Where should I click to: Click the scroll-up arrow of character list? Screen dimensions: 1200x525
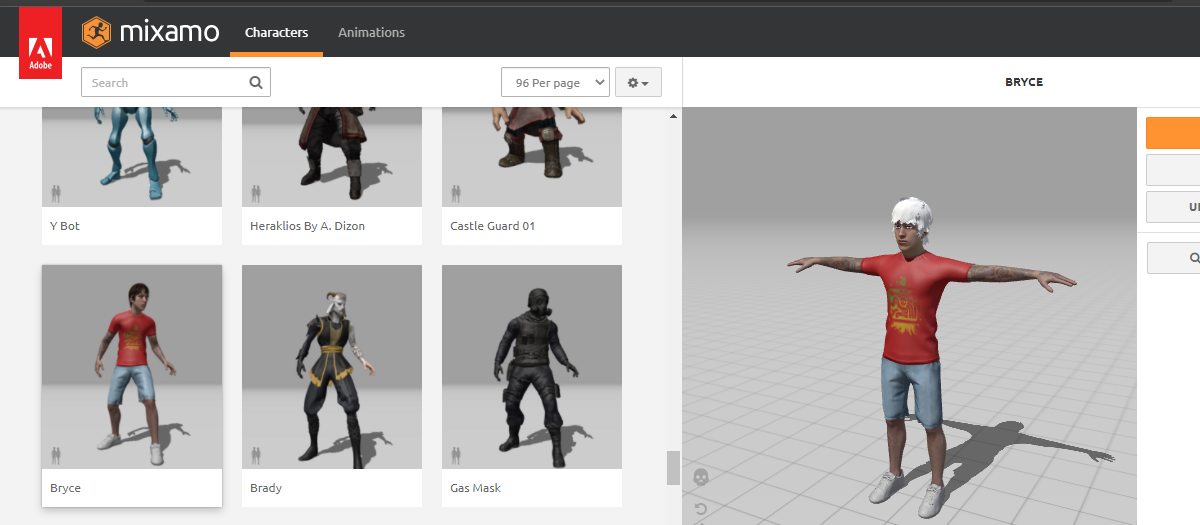(x=673, y=116)
